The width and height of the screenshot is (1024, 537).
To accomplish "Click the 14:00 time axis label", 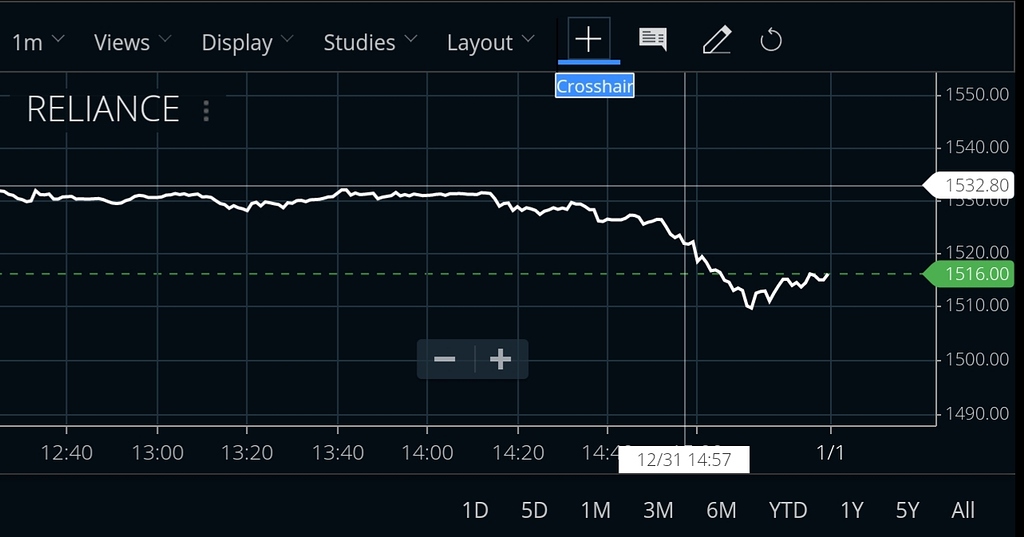I will 427,453.
